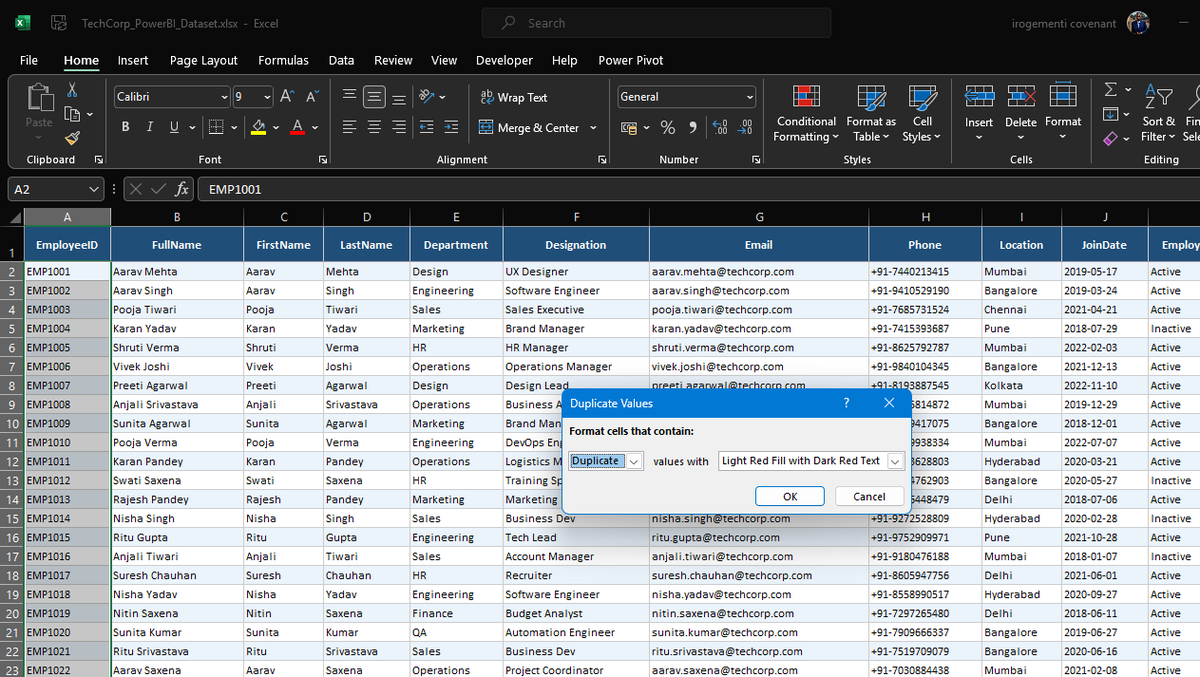Image resolution: width=1200 pixels, height=677 pixels.
Task: Apply Percent Style
Action: pyautogui.click(x=668, y=128)
